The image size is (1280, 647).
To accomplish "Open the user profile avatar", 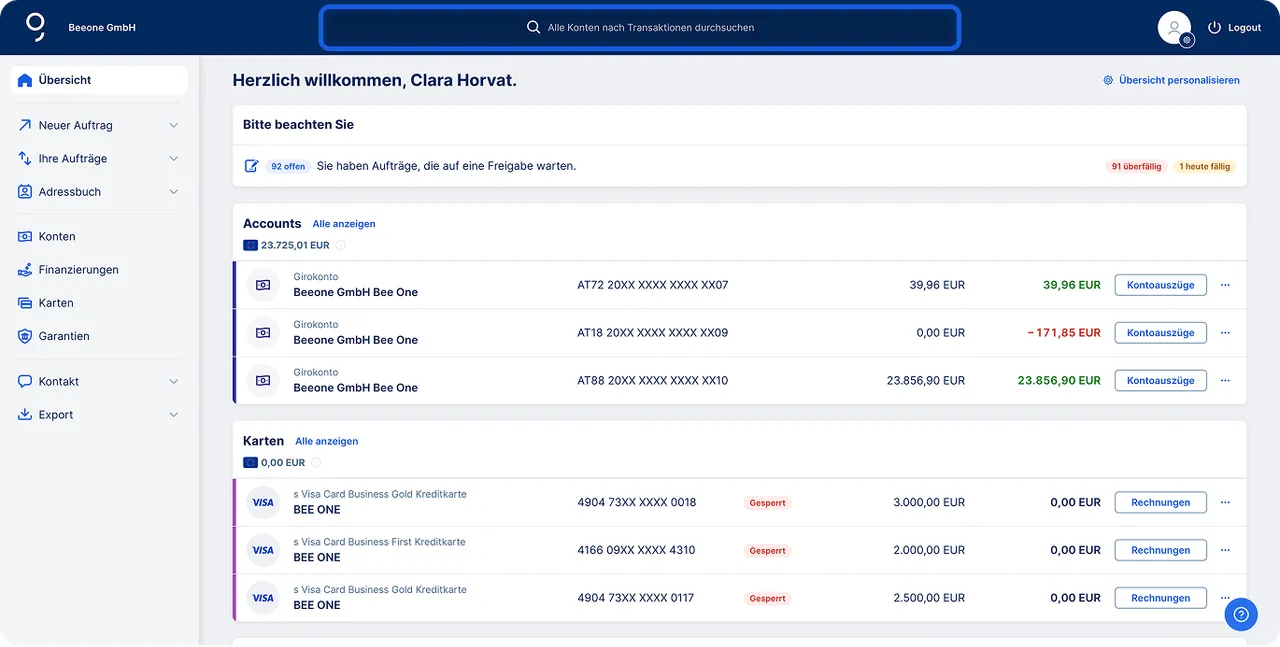I will (x=1174, y=27).
